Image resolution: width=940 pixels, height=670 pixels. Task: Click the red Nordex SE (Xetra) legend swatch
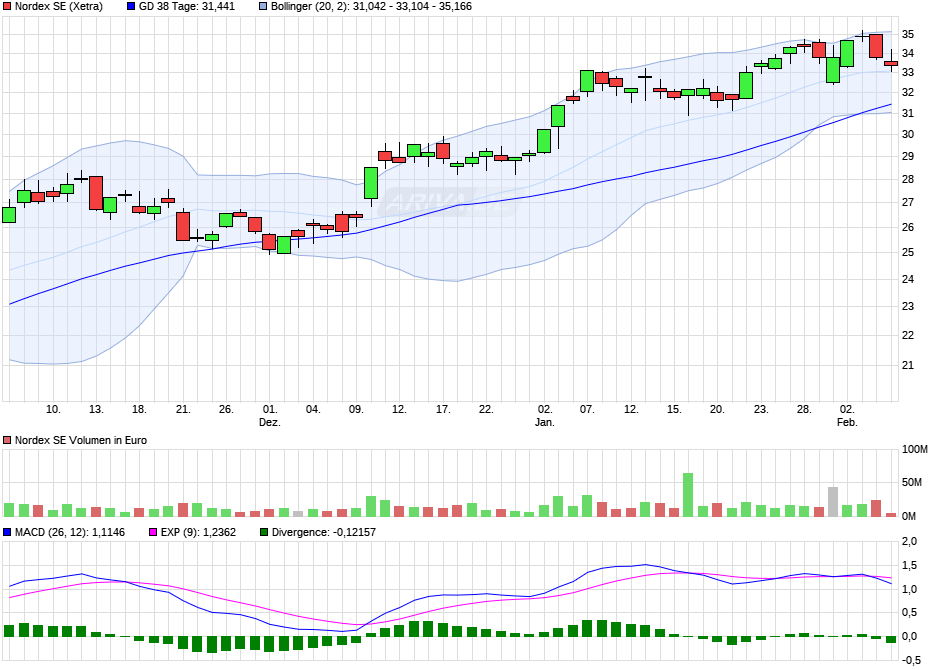click(x=7, y=7)
